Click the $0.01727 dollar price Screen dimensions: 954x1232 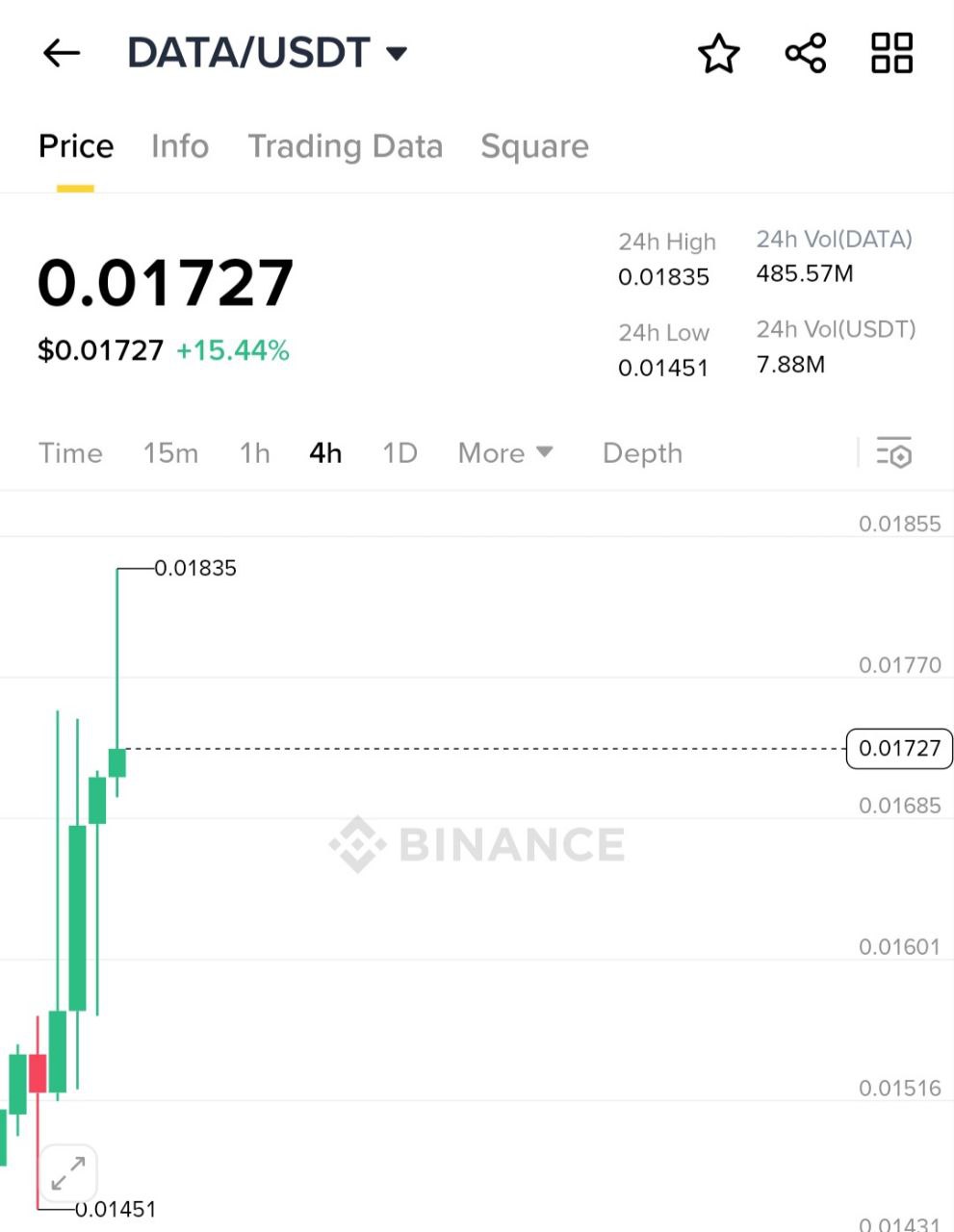pos(100,350)
